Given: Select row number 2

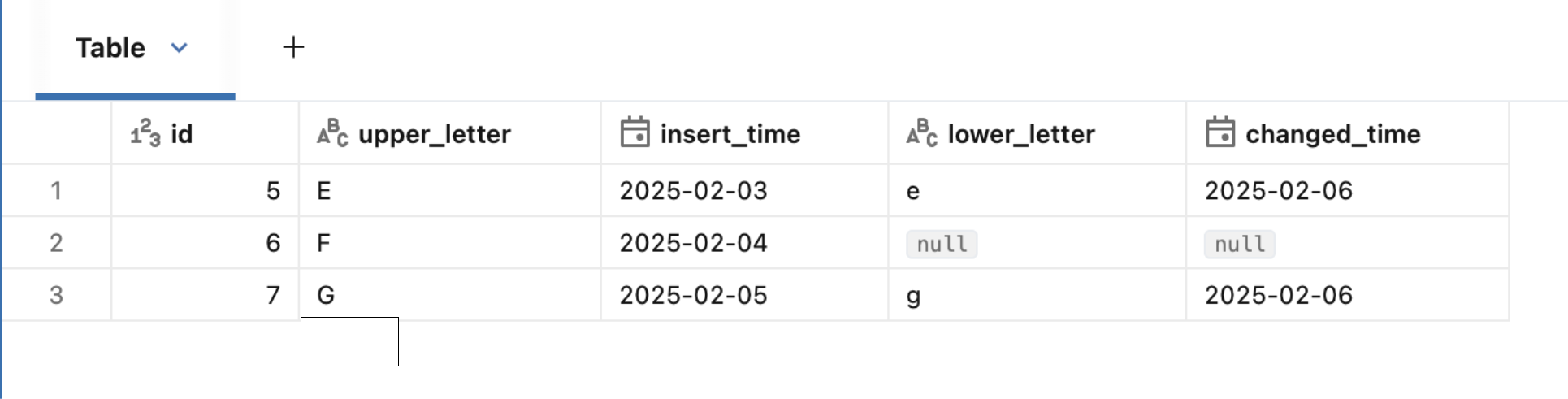Looking at the screenshot, I should click(56, 243).
